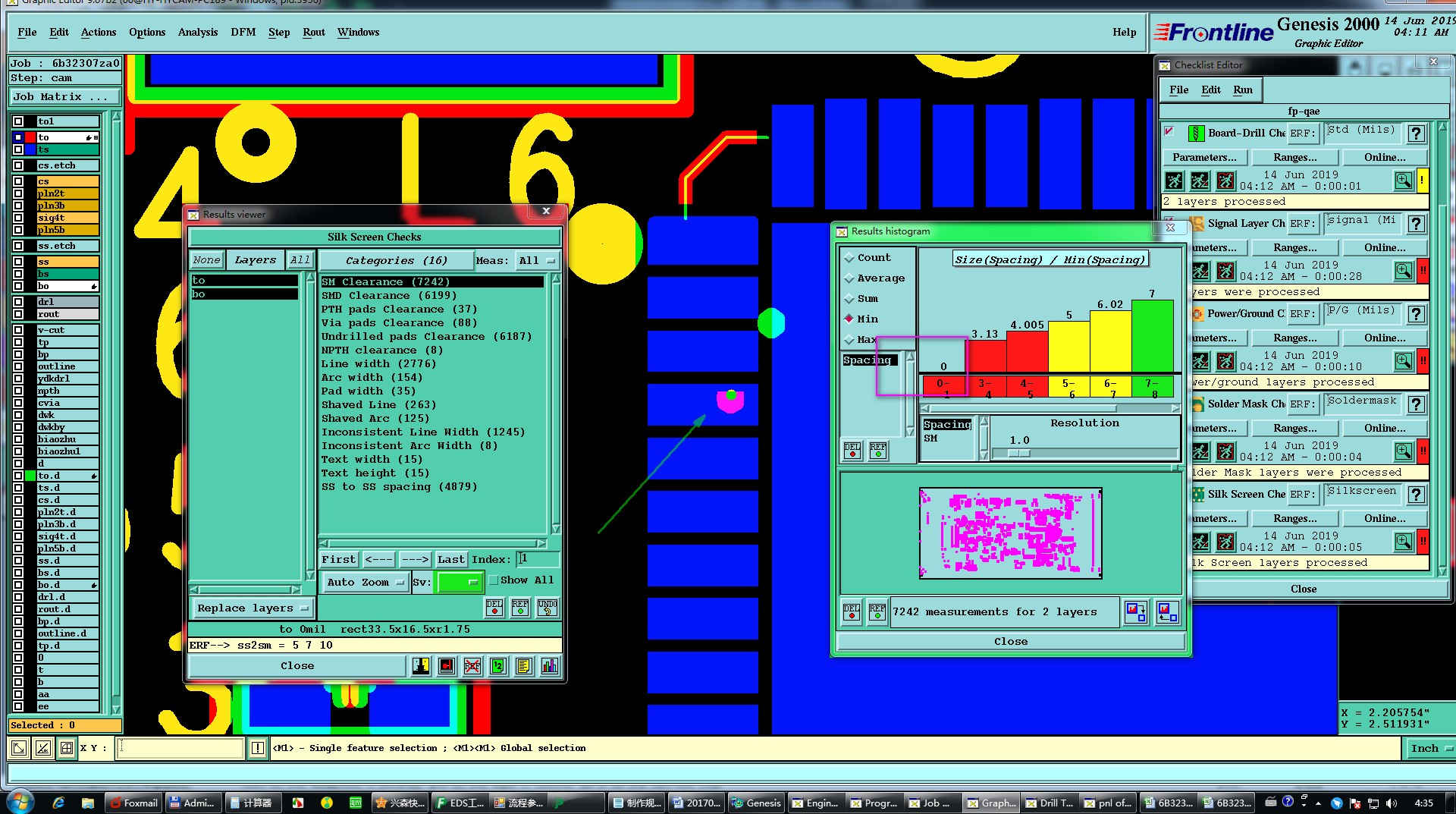Close the Results histogram via Close button
1456x814 pixels.
(x=1010, y=642)
